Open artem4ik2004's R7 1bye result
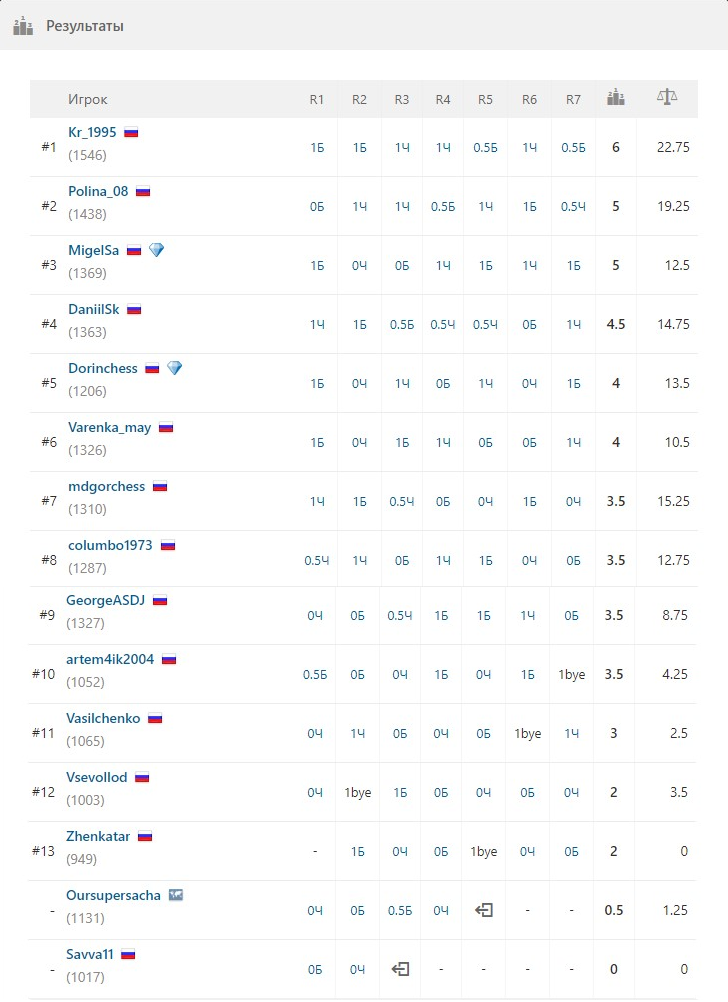Viewport: 728px width, 1002px height. [x=571, y=675]
